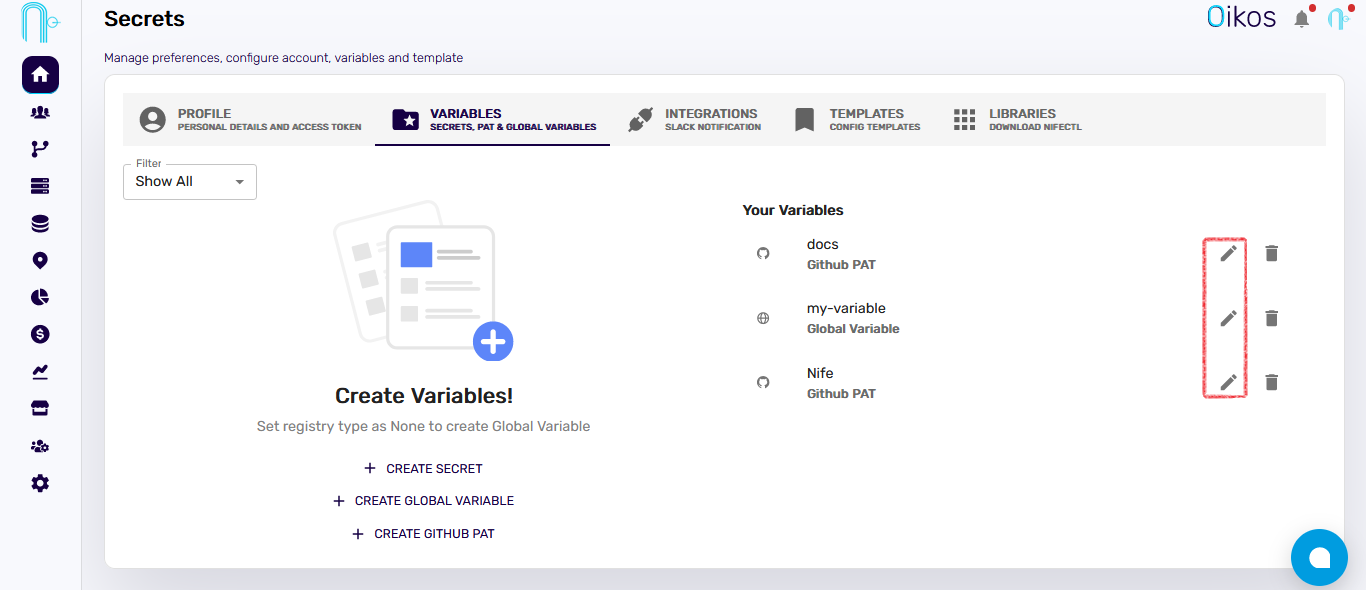Open the settings gear at sidebar bottom
The width and height of the screenshot is (1366, 590).
tap(39, 483)
